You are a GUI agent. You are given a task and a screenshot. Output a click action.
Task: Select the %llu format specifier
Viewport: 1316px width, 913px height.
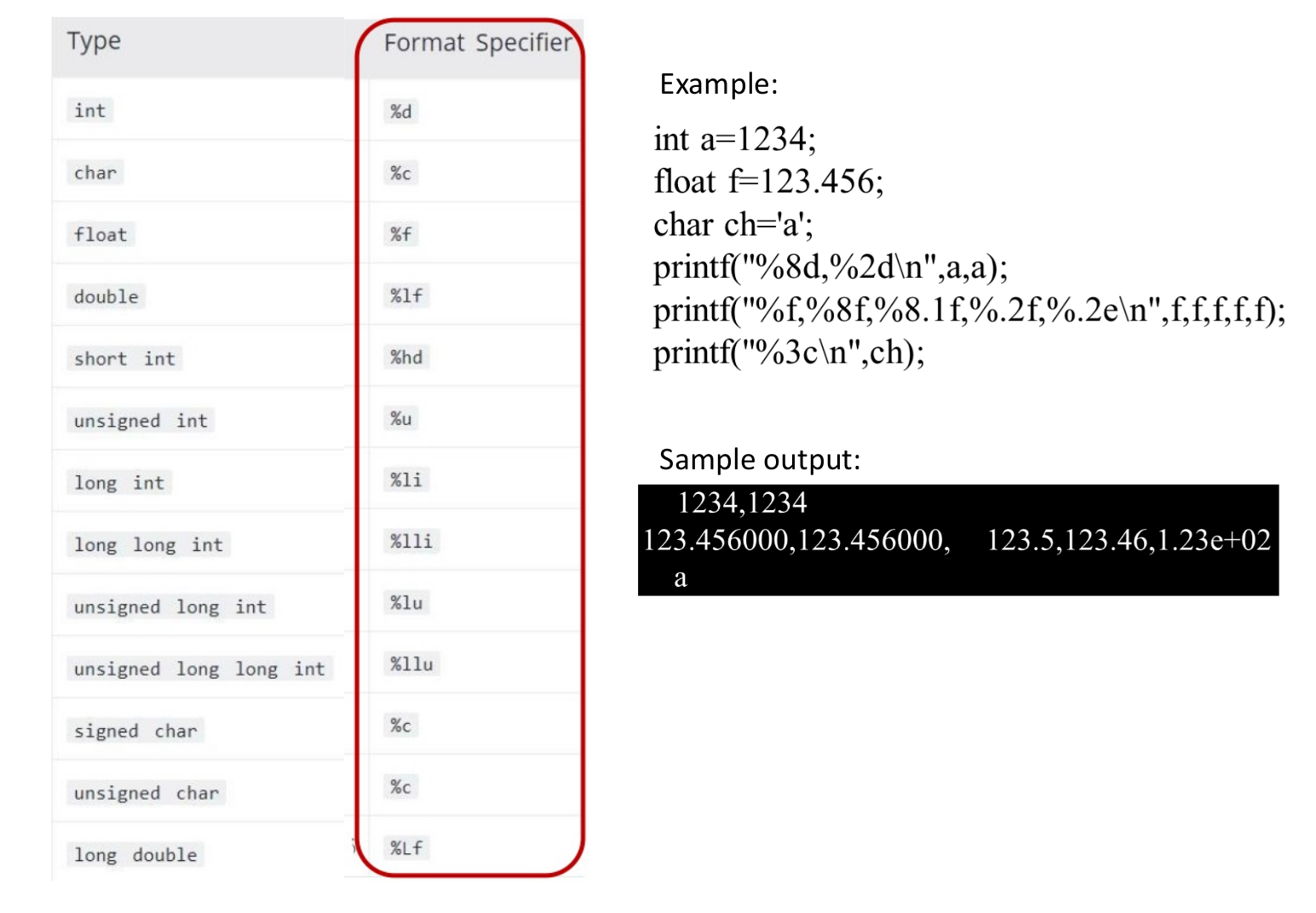pos(412,663)
